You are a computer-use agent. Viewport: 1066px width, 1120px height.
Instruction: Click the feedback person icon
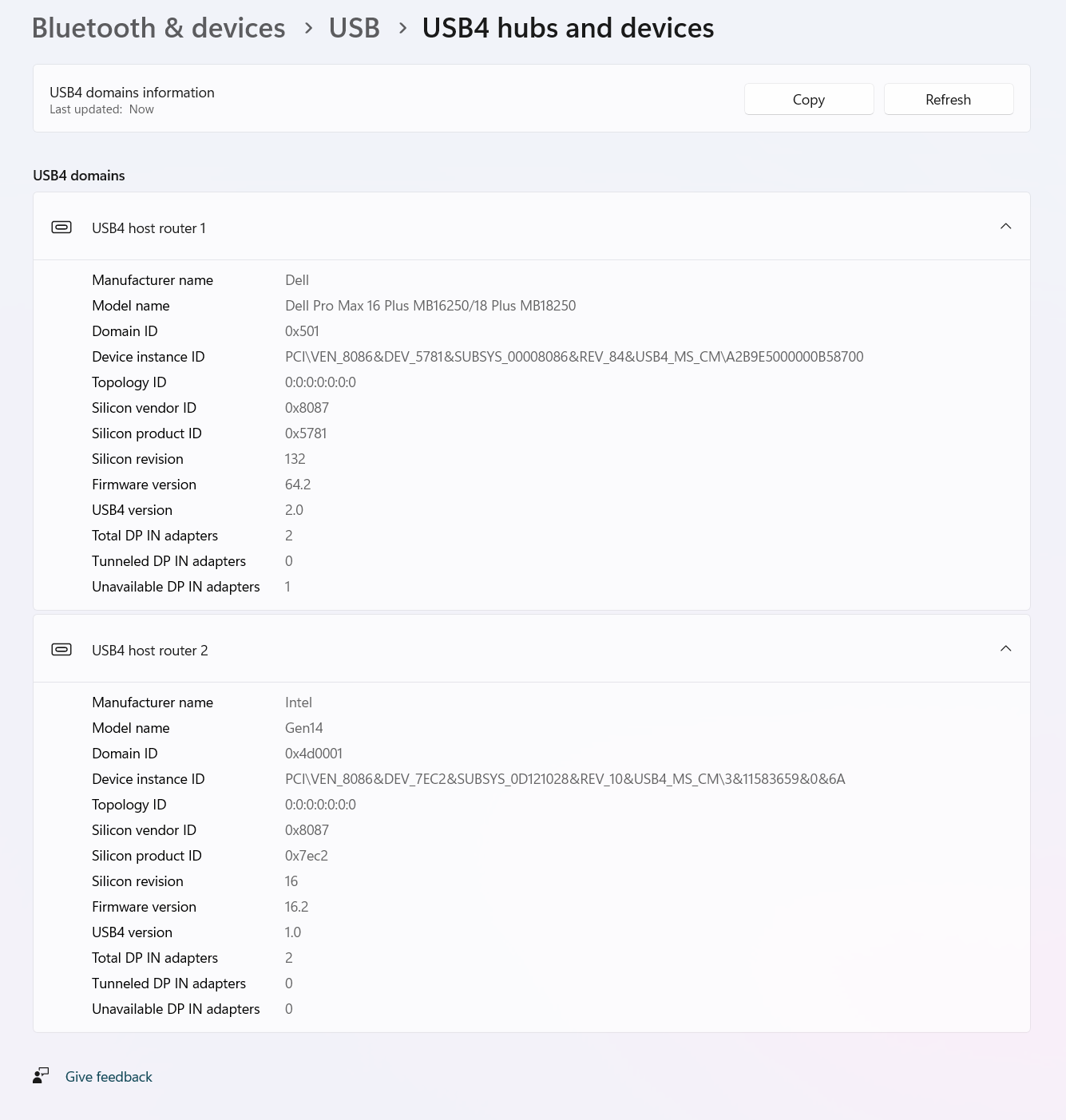(x=41, y=1076)
